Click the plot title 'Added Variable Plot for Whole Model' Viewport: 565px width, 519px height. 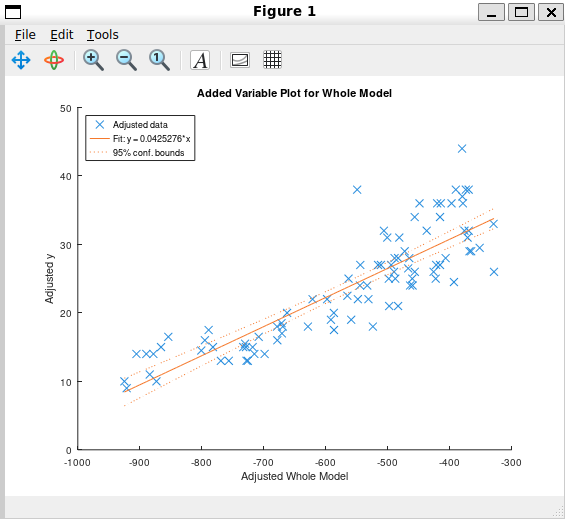point(294,93)
